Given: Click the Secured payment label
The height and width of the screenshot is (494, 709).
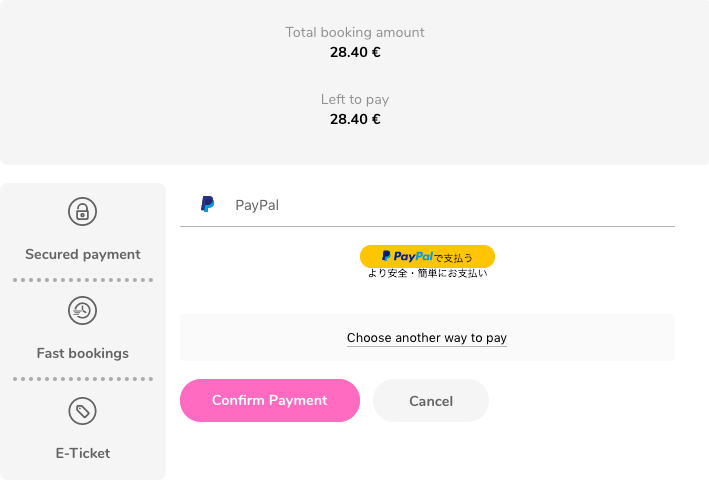Looking at the screenshot, I should pos(83,254).
